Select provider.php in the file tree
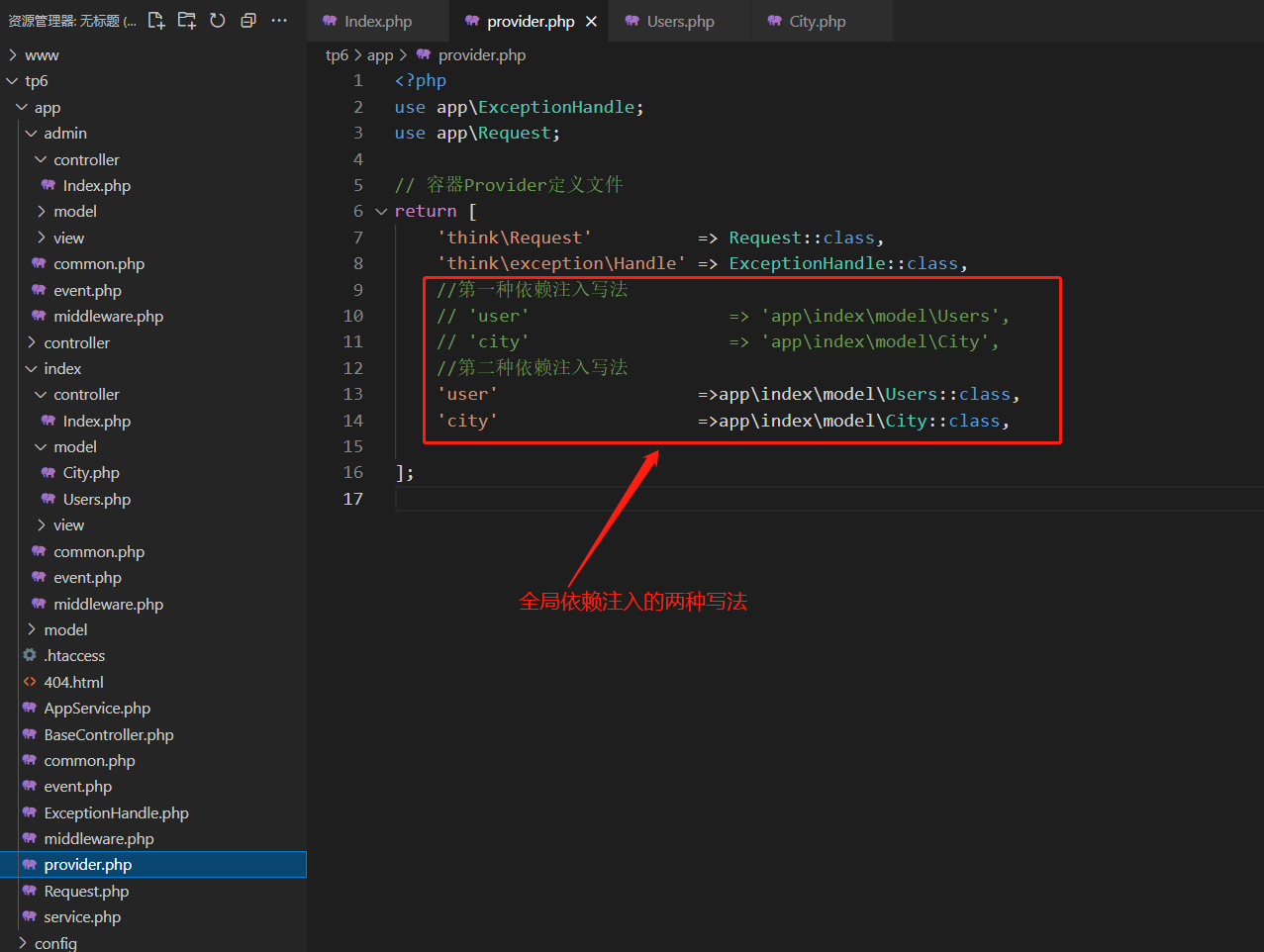This screenshot has height=952, width=1264. tap(152, 865)
